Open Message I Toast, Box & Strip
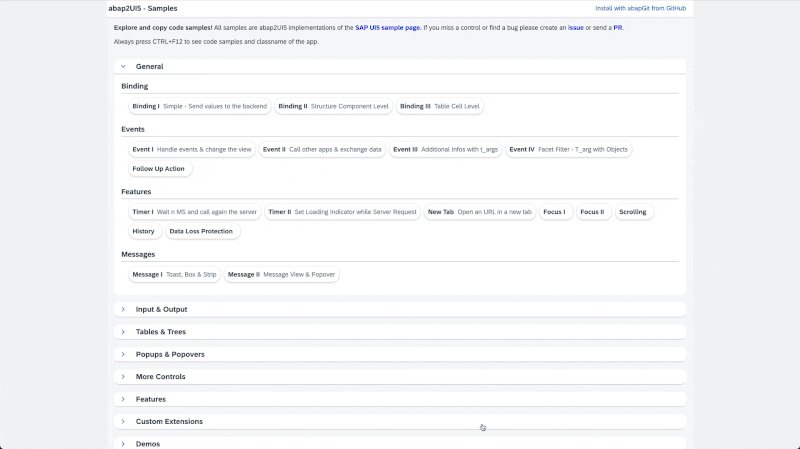Screen dimensions: 800x449 tap(174, 275)
